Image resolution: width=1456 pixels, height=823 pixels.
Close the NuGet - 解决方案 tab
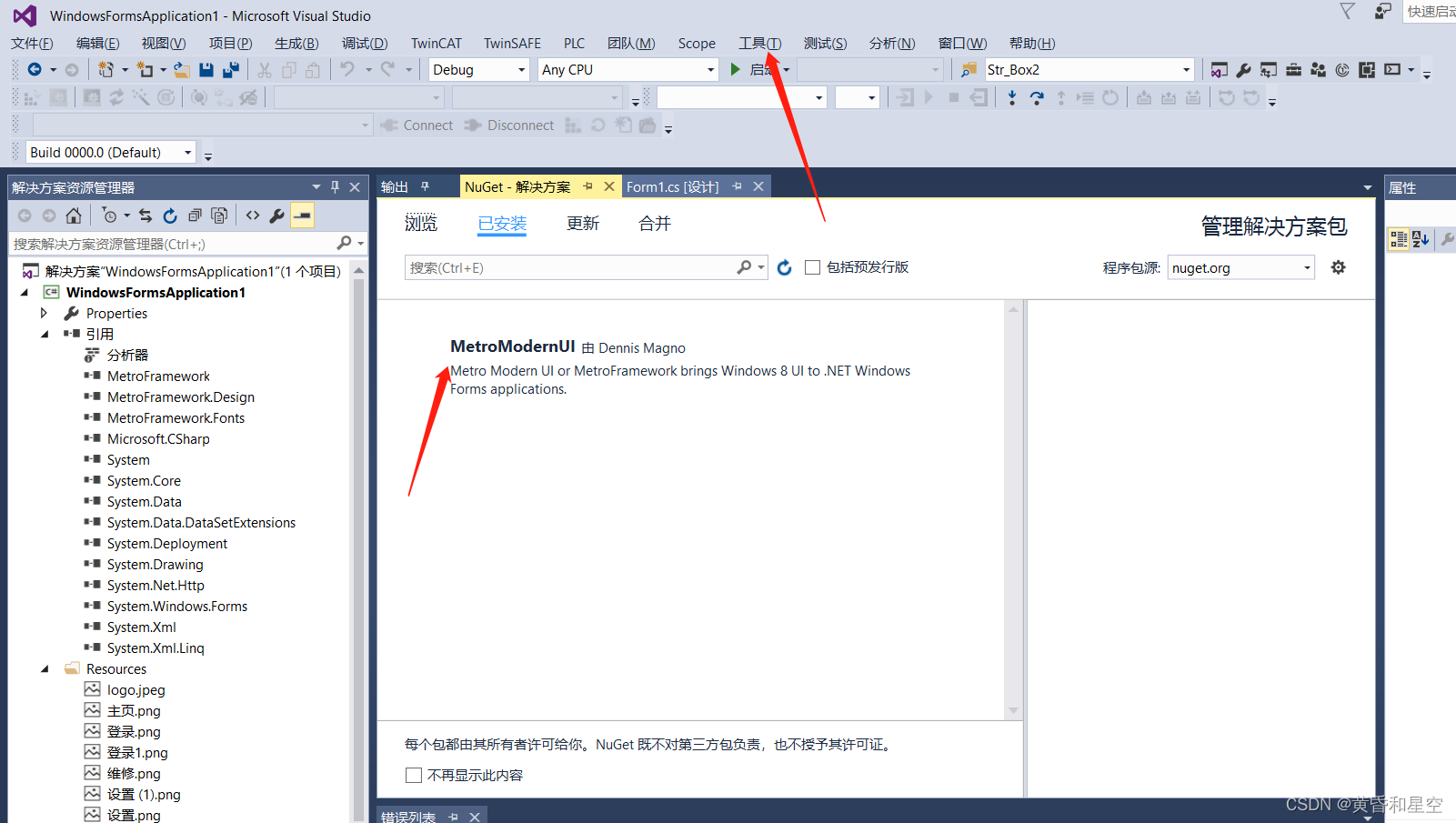click(609, 186)
